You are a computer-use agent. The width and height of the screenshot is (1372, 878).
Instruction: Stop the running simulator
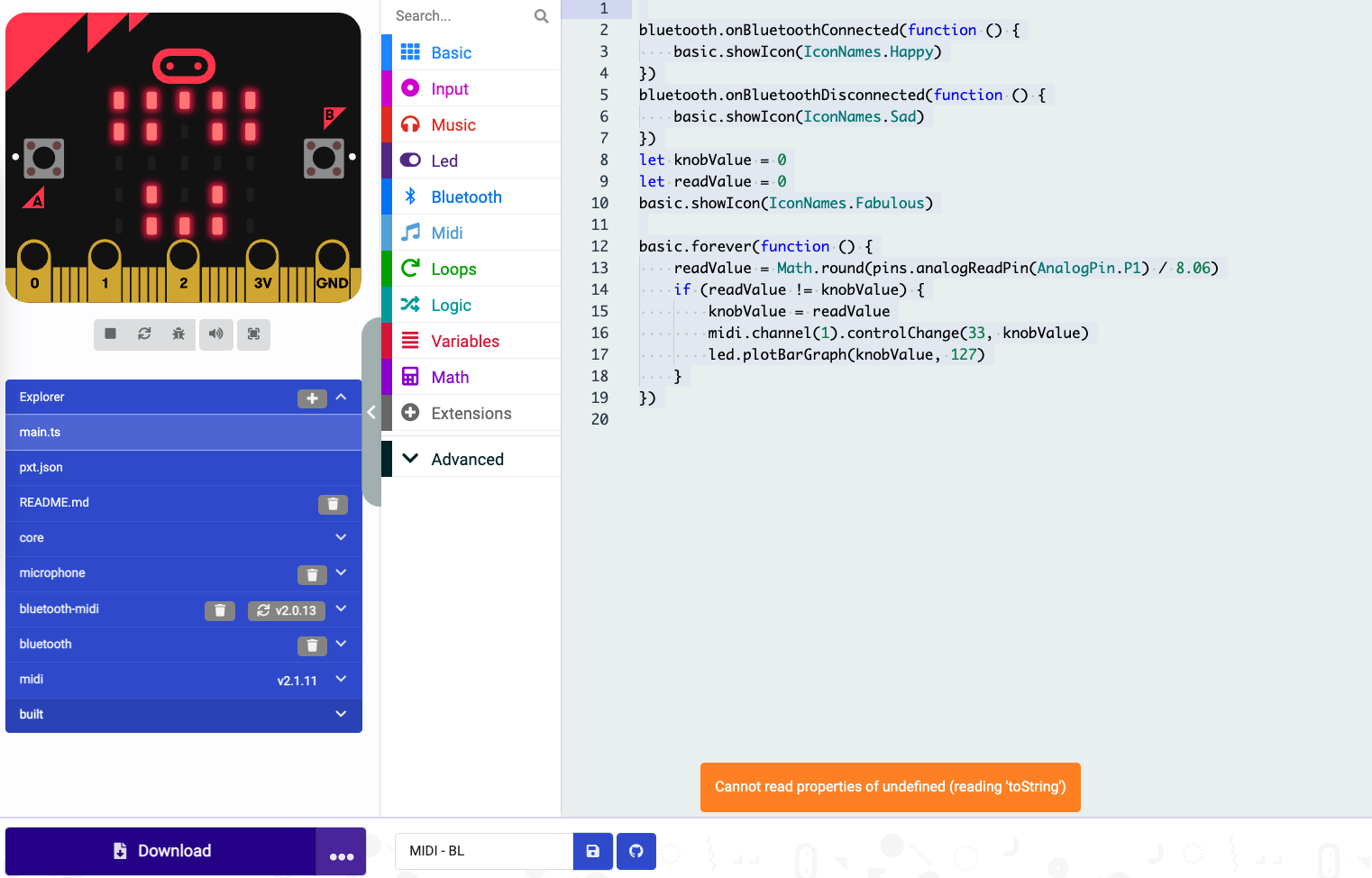pyautogui.click(x=110, y=334)
